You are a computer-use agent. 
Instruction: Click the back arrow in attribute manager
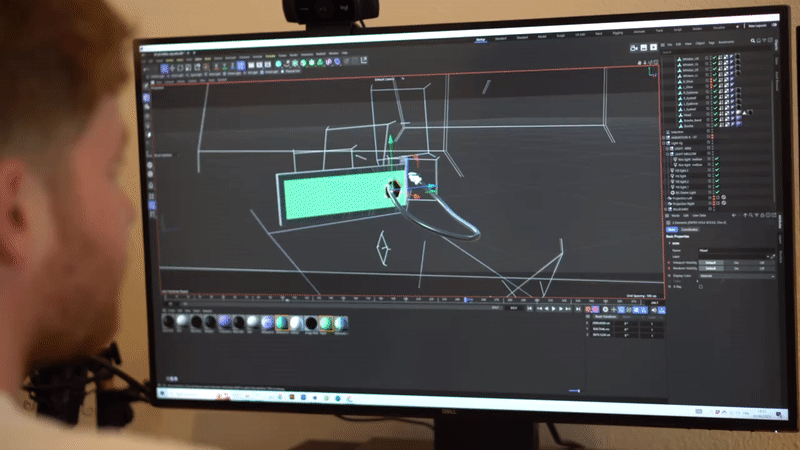coord(734,215)
